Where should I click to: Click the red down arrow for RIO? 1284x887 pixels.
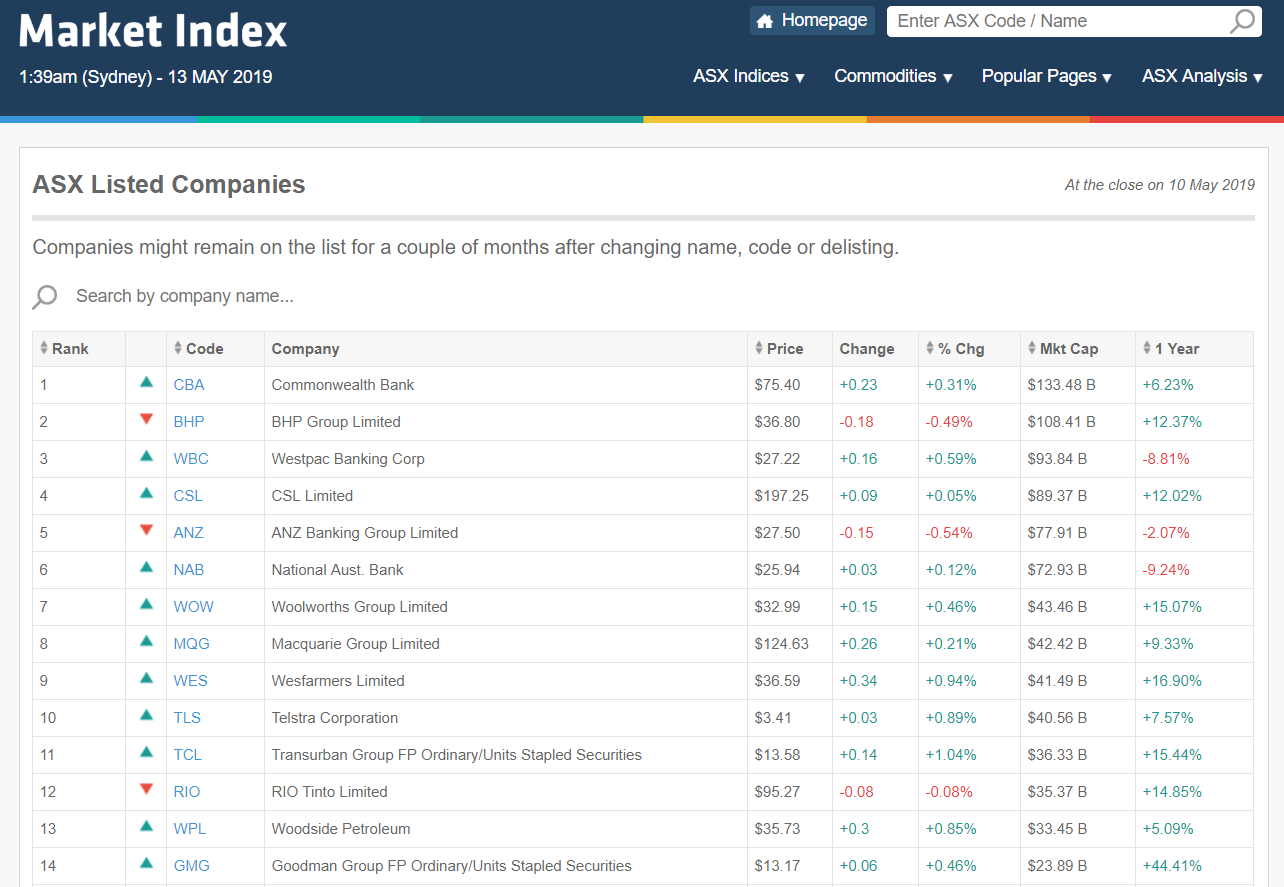tap(147, 789)
